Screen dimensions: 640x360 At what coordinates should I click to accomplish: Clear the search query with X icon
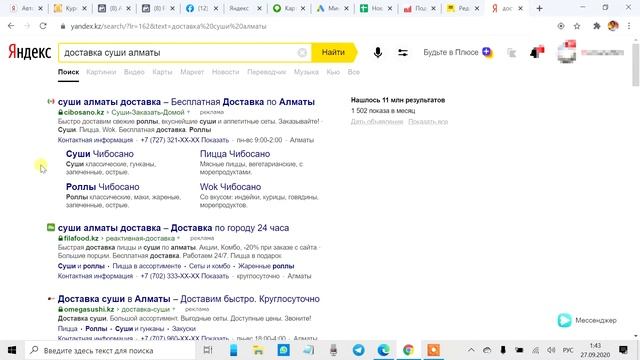coord(302,53)
